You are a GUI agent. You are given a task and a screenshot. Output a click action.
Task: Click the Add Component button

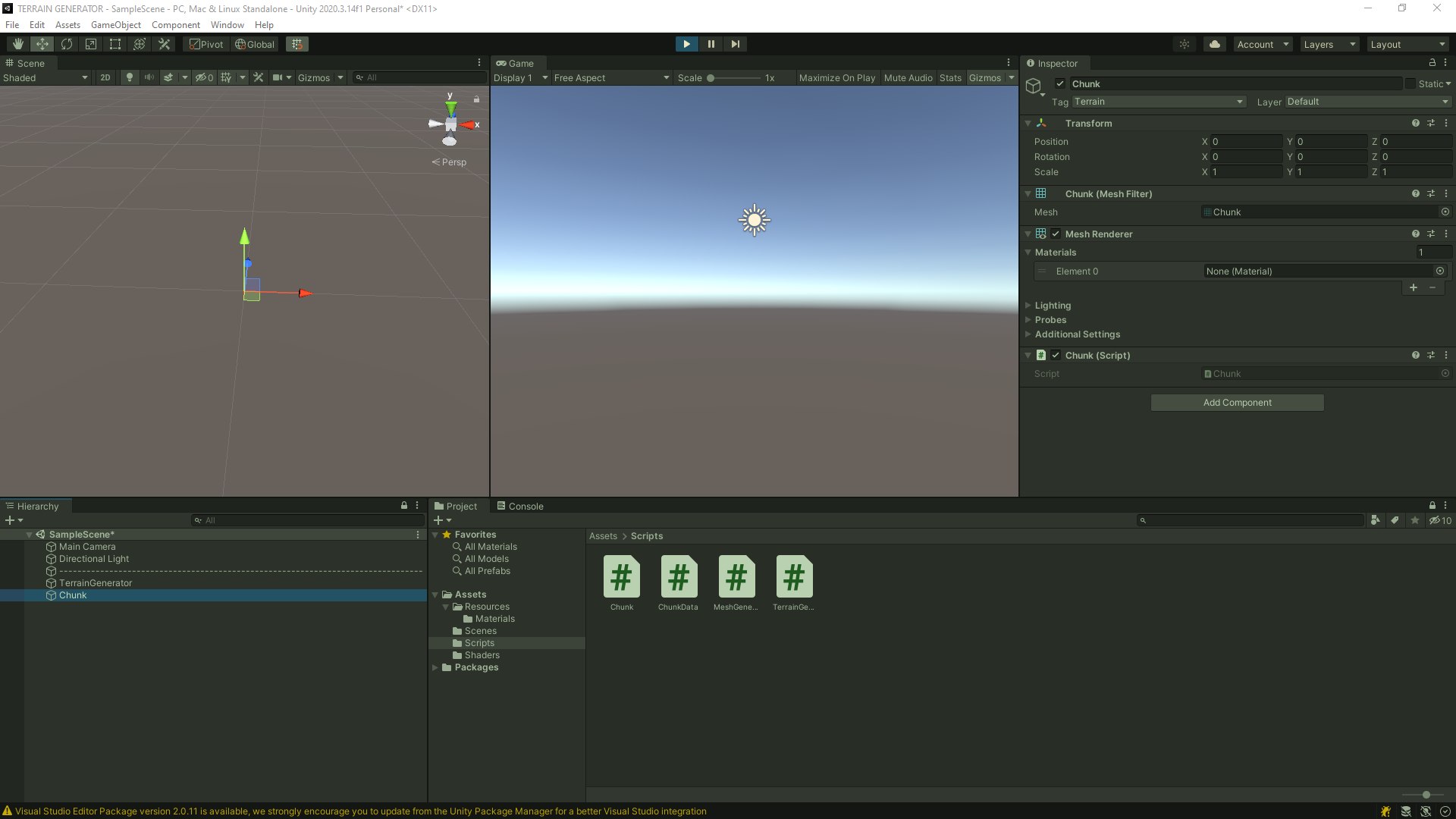tap(1237, 403)
